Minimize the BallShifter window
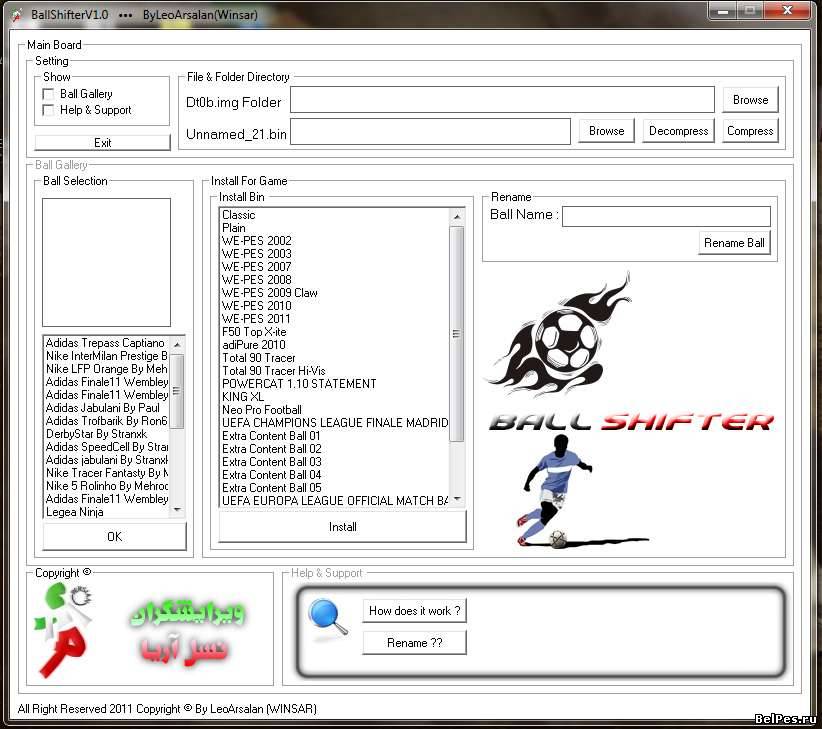 tap(723, 10)
